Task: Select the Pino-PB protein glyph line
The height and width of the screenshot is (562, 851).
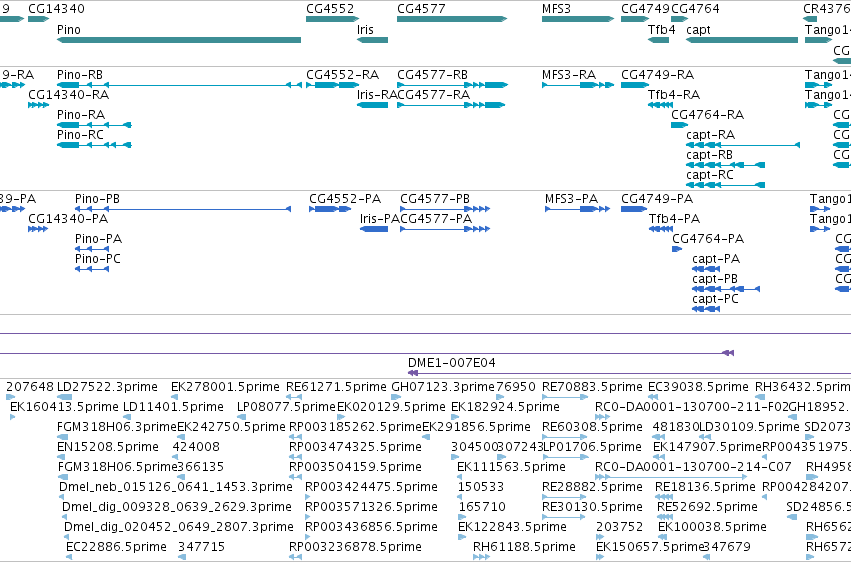Action: tap(183, 209)
